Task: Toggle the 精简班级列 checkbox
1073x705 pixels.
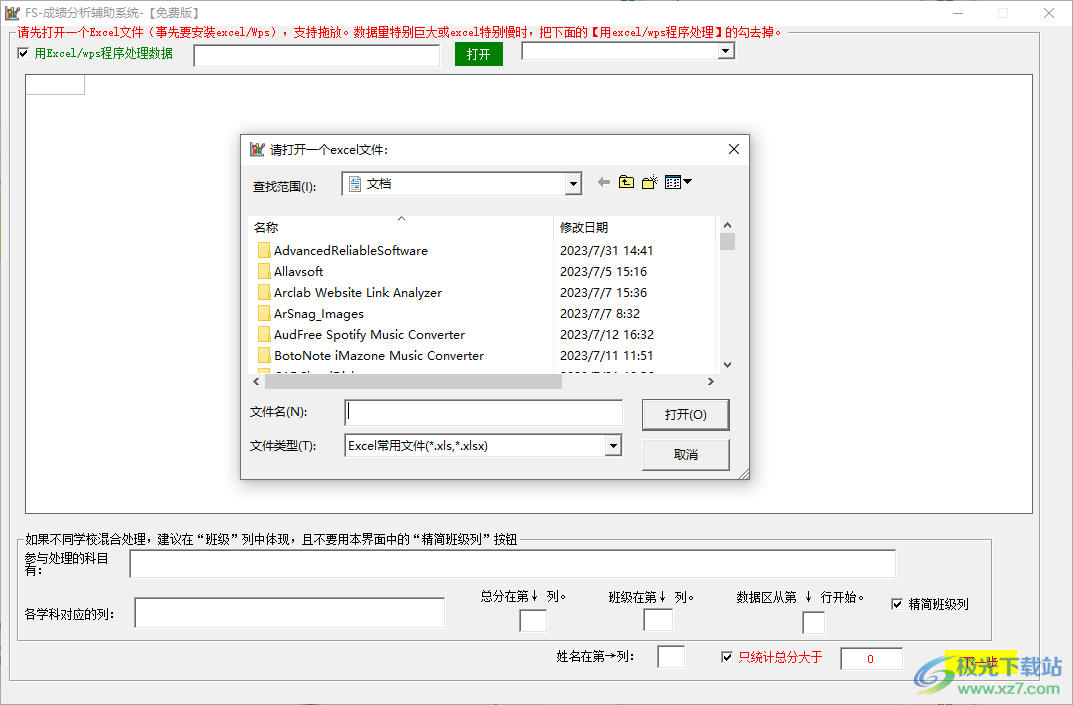Action: [x=896, y=603]
